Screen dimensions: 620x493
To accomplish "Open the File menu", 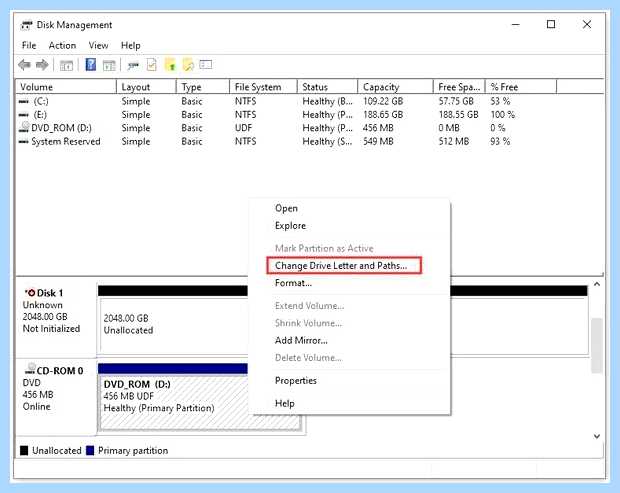I will point(29,45).
